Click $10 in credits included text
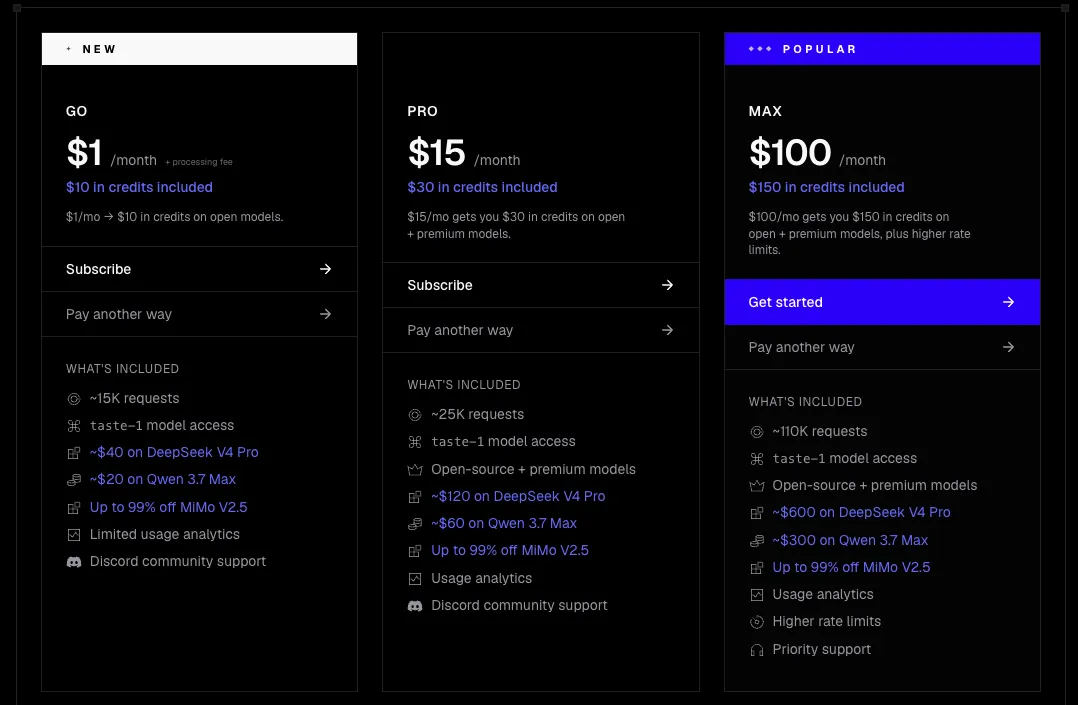This screenshot has height=705, width=1078. [140, 187]
